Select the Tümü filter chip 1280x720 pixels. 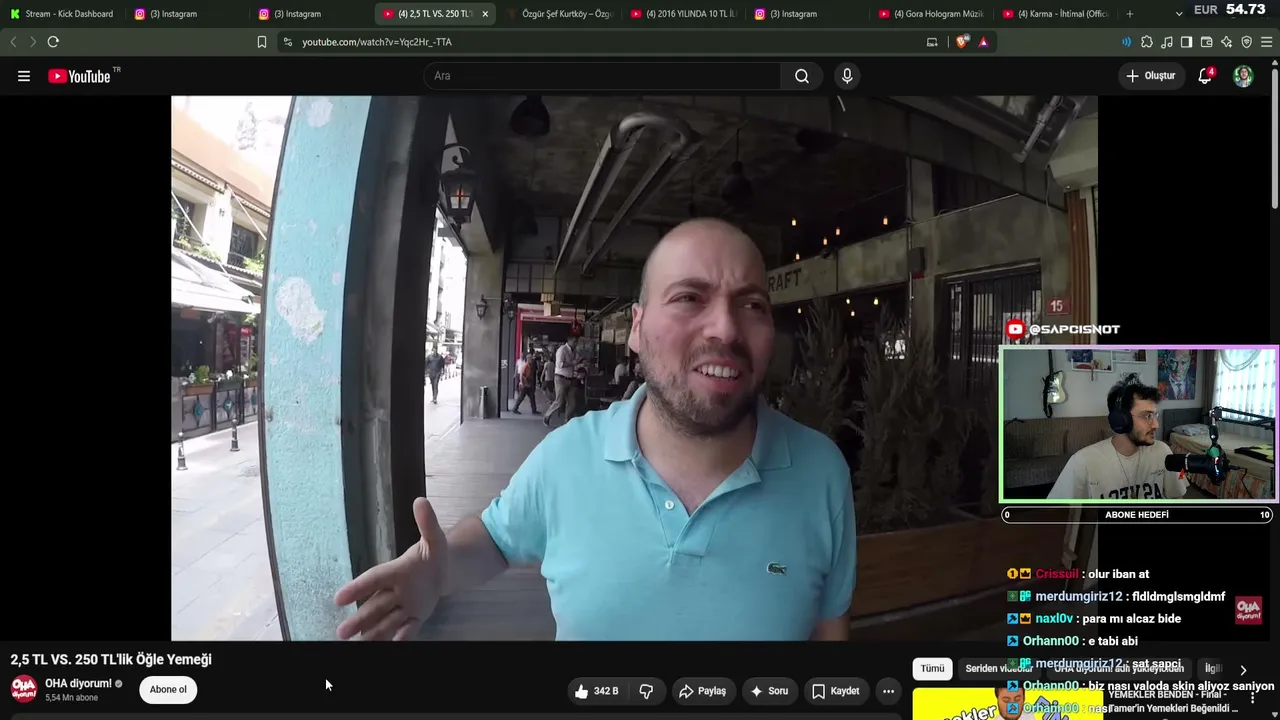tap(932, 669)
